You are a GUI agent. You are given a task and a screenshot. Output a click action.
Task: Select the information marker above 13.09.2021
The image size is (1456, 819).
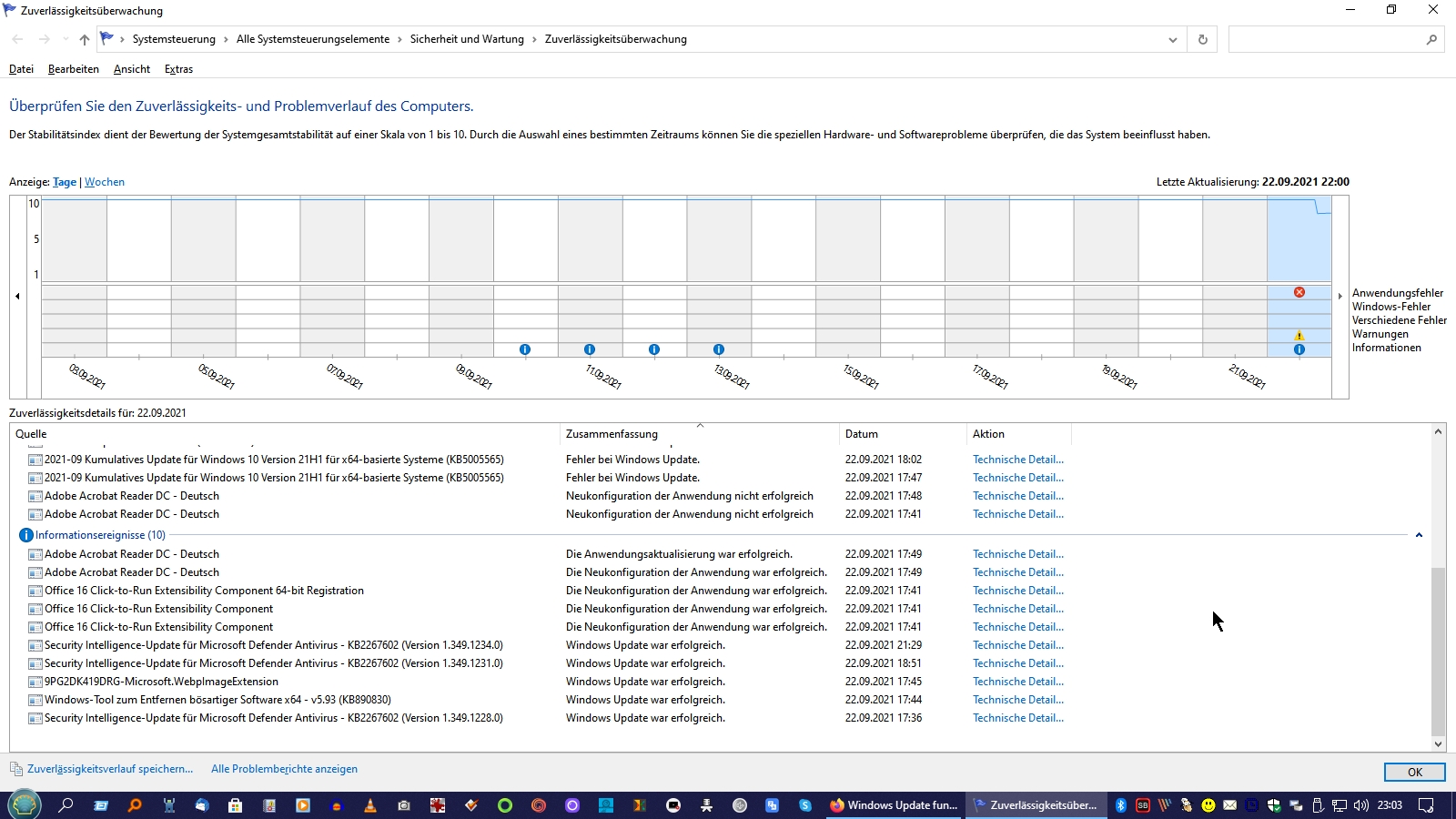[719, 349]
